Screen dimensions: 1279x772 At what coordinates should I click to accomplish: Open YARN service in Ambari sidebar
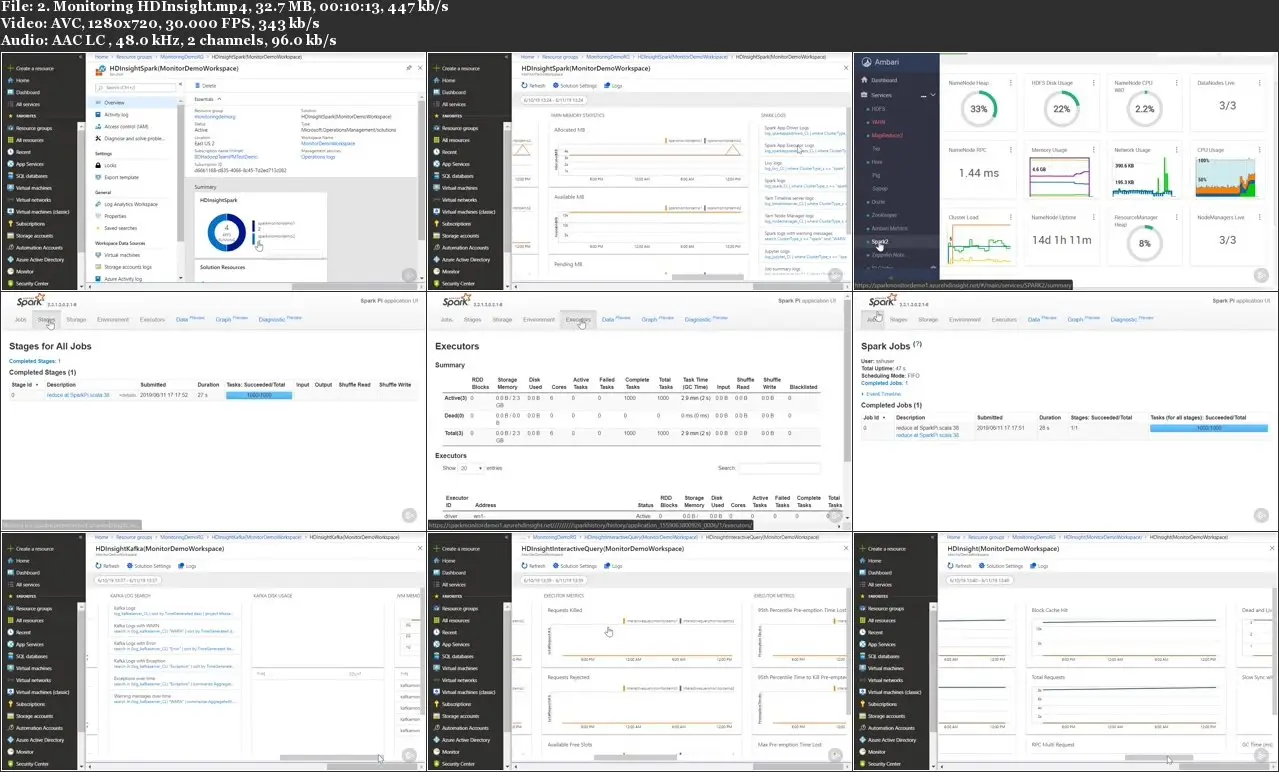tap(879, 120)
